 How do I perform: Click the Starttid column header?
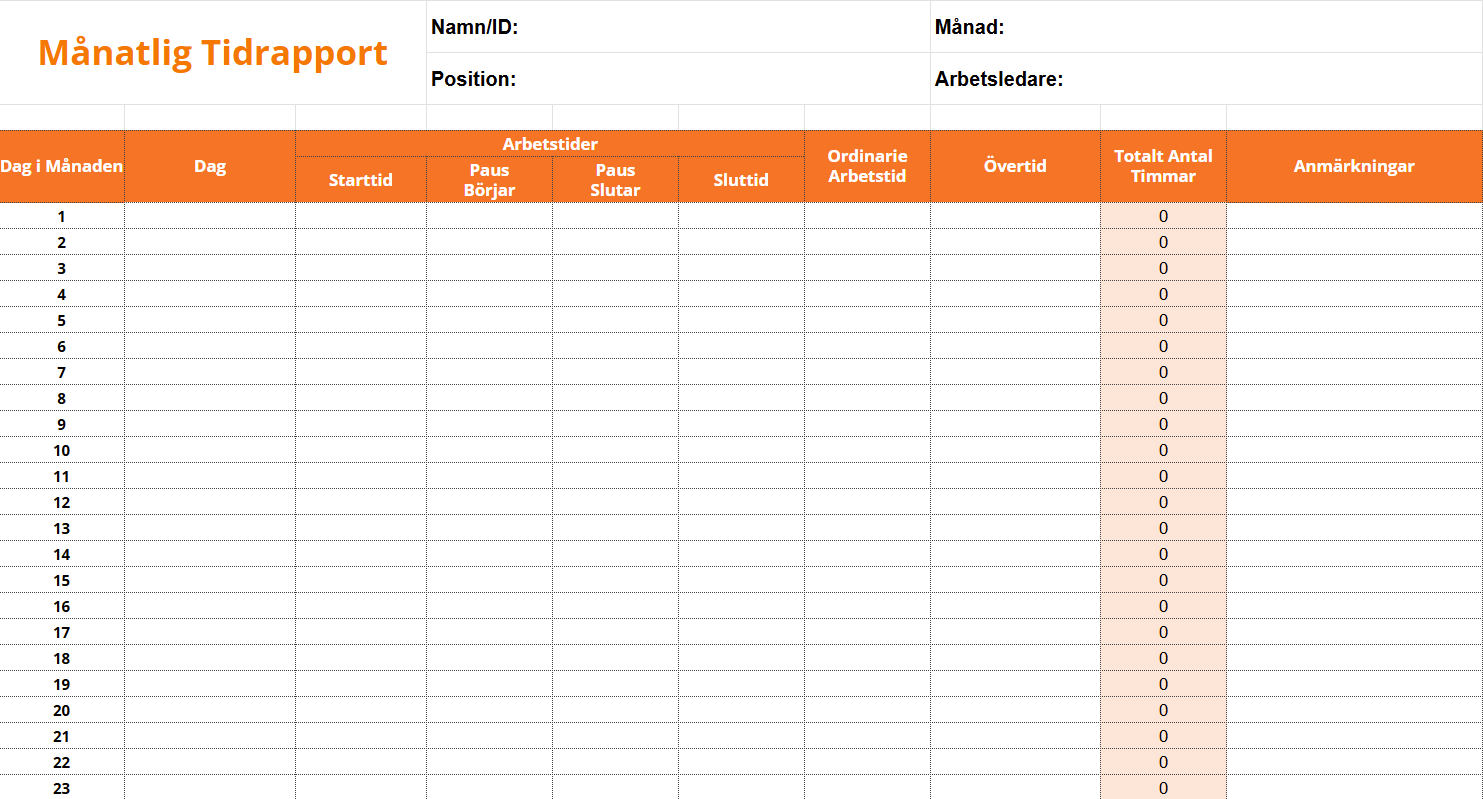pos(361,180)
